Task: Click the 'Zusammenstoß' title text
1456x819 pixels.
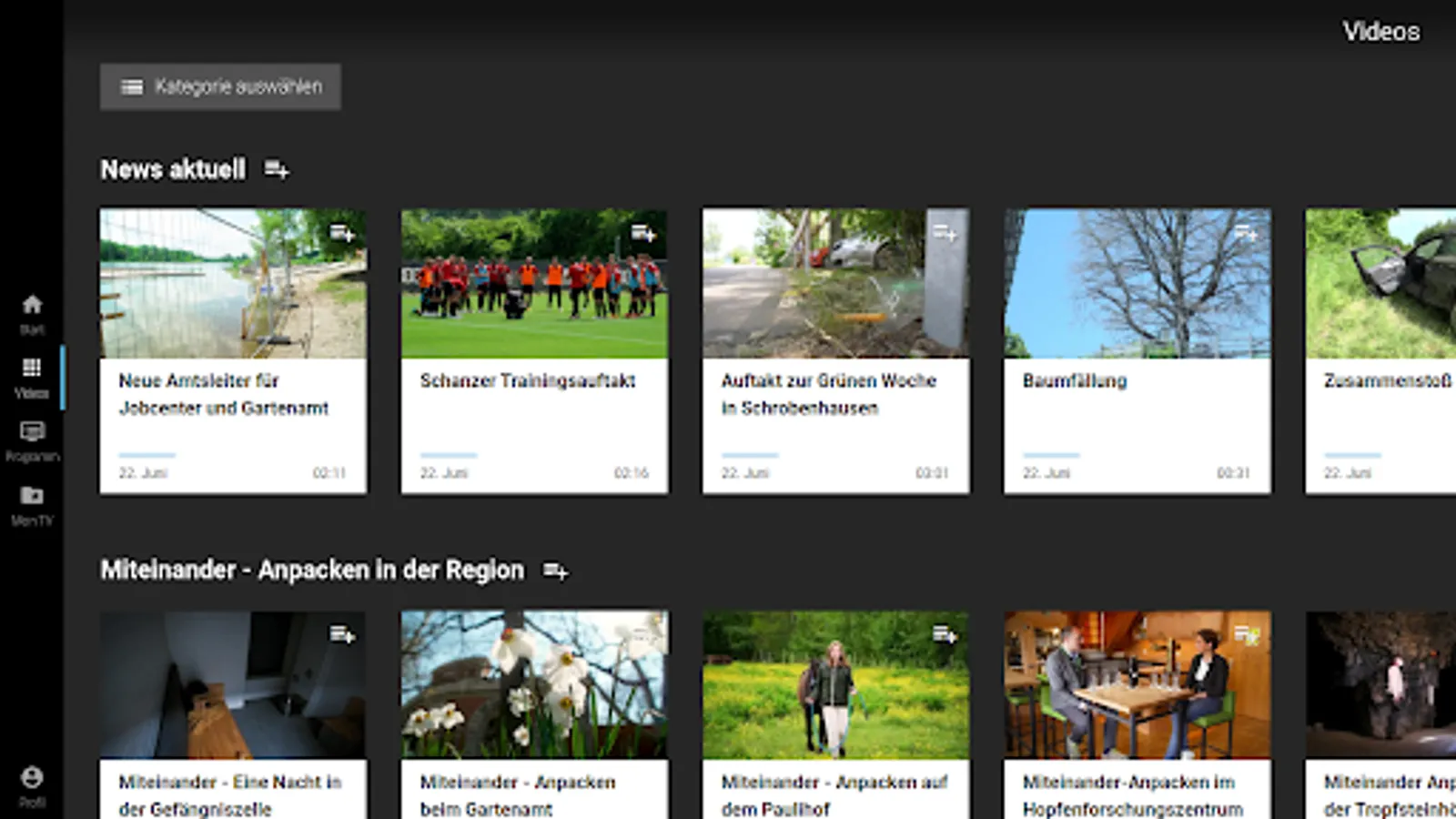Action: click(x=1388, y=380)
